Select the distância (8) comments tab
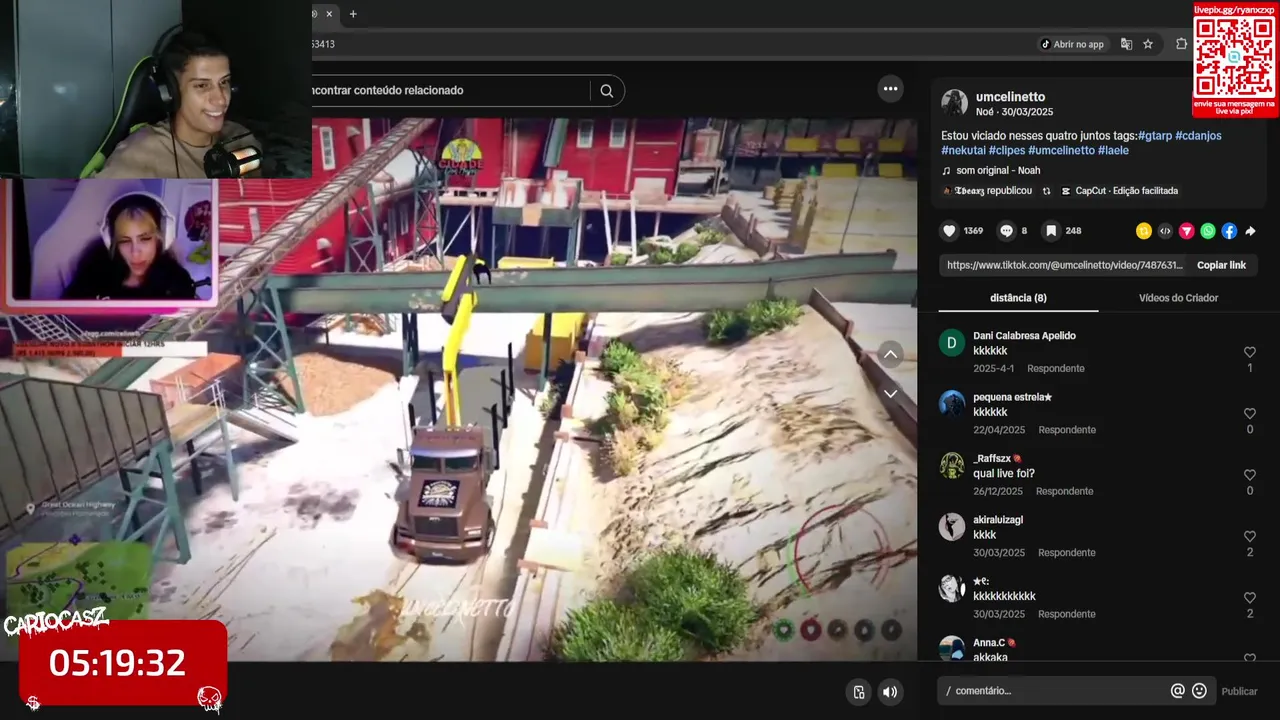This screenshot has height=720, width=1280. [1018, 298]
